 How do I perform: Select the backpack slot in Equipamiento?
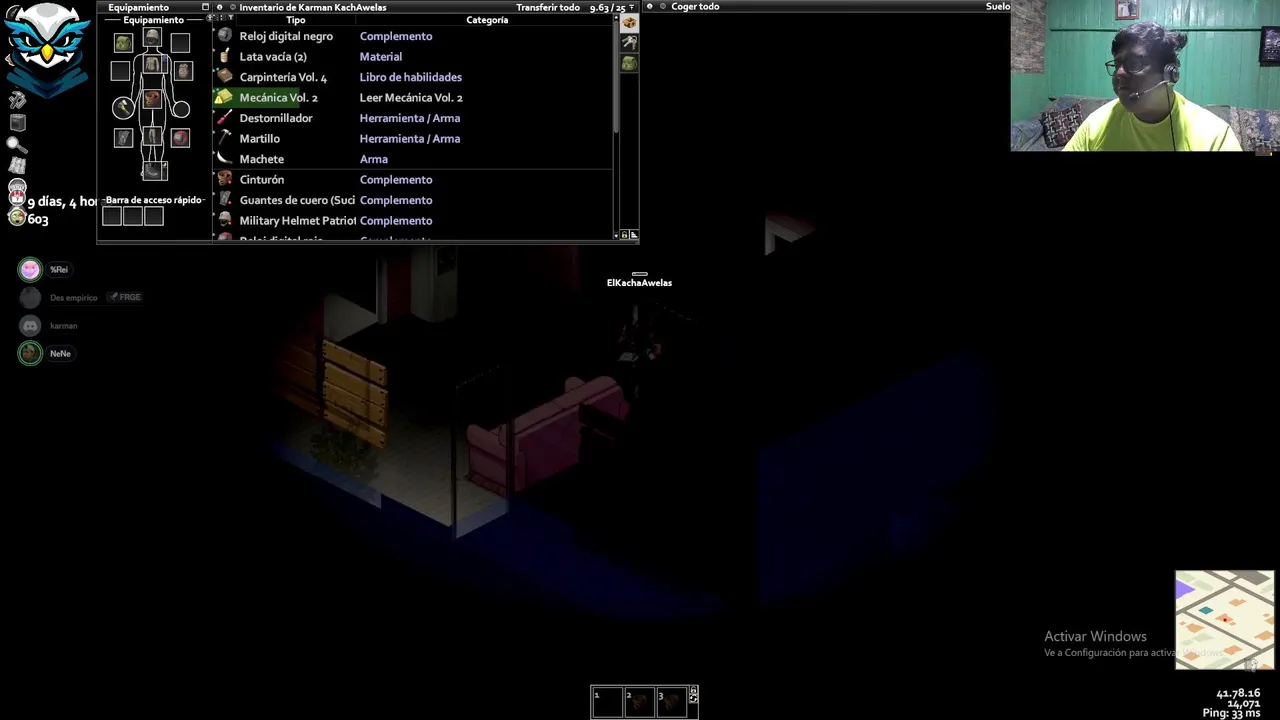(x=123, y=43)
